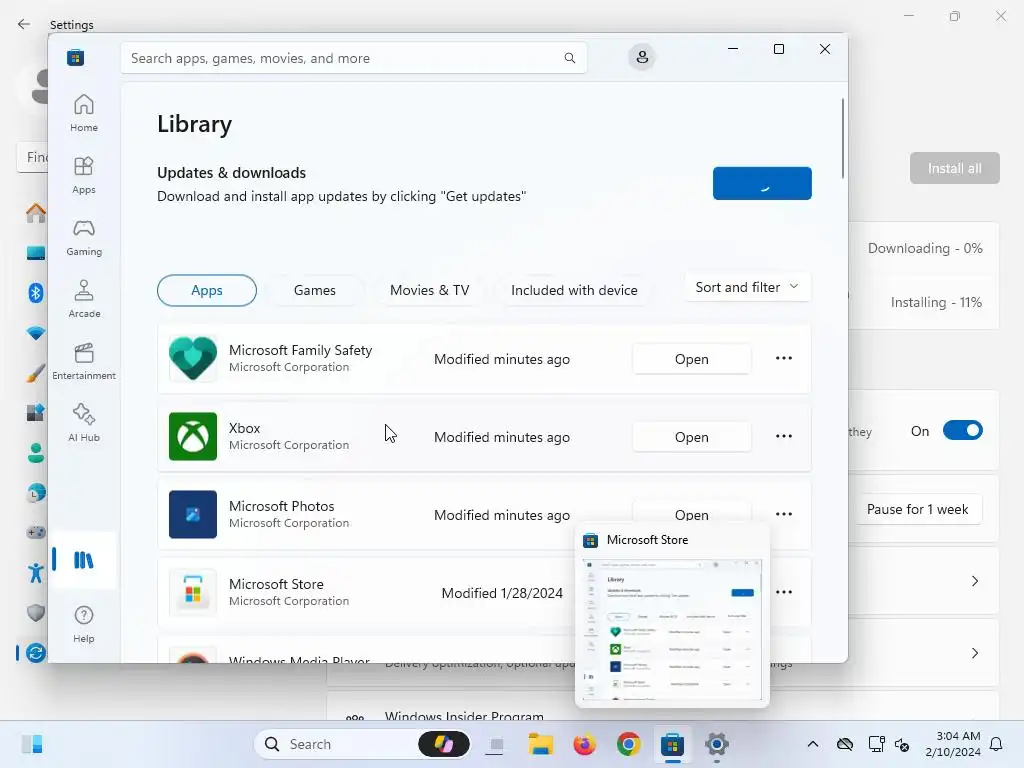Screen dimensions: 1024x768
Task: Click Installing - 11% status in Settings
Action: 936,302
